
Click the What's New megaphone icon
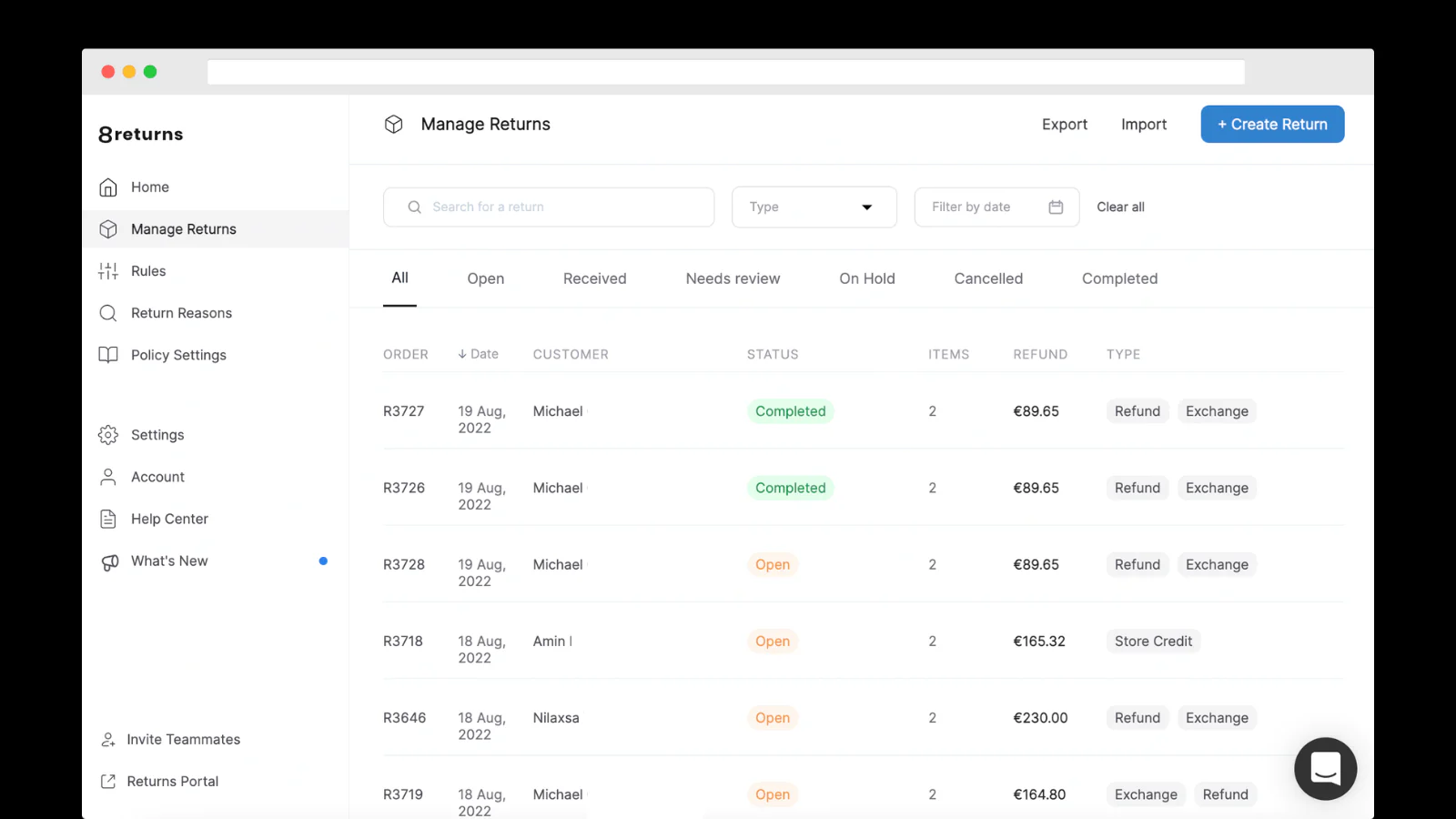[109, 562]
